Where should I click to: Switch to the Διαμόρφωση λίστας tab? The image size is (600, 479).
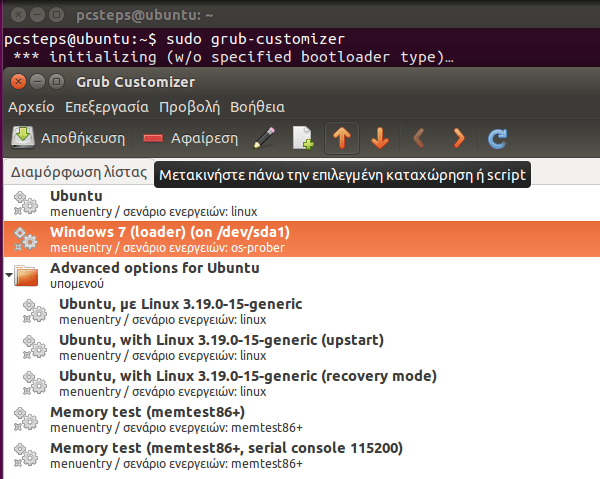(x=79, y=172)
